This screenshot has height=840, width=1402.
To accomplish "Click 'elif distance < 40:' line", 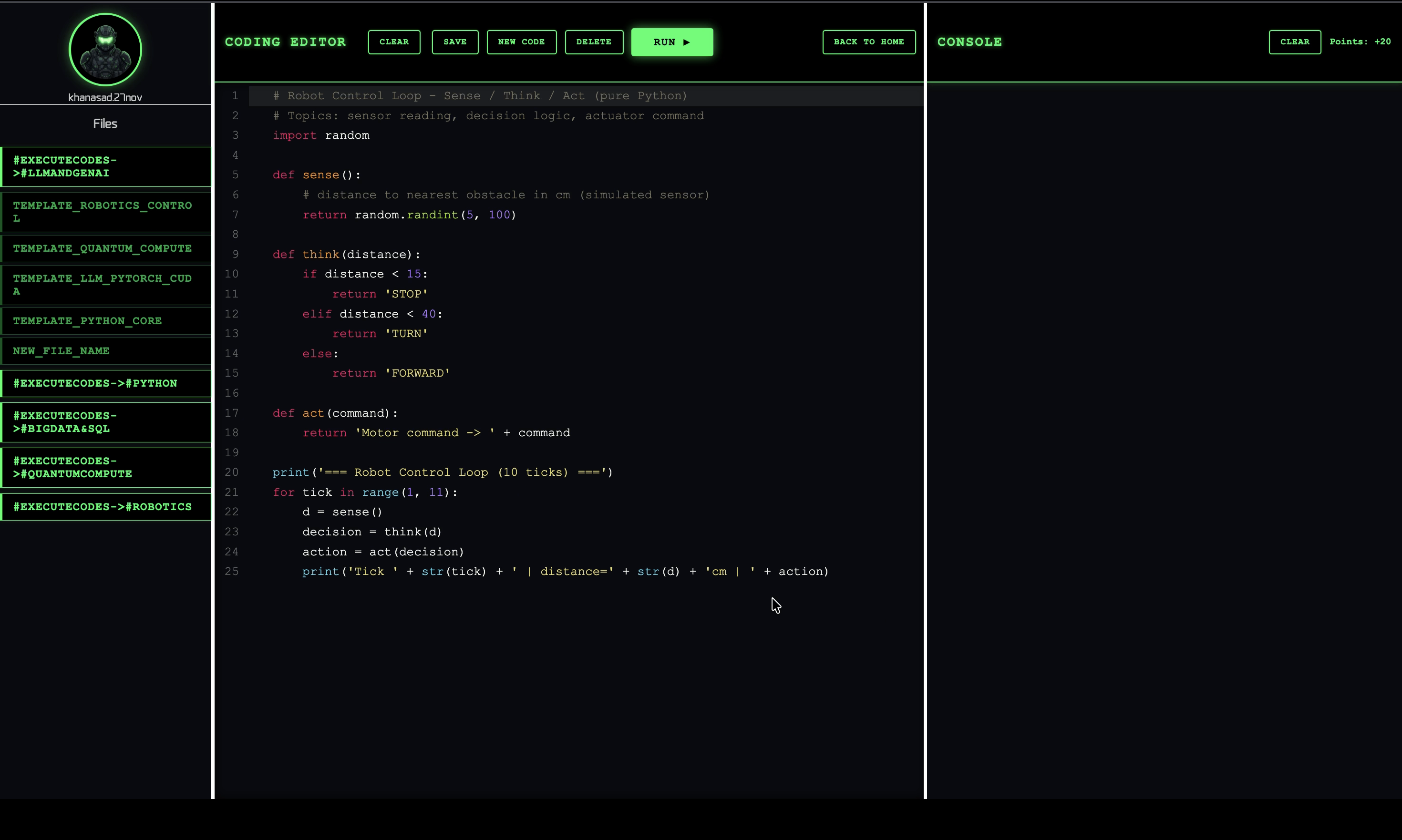I will [372, 314].
